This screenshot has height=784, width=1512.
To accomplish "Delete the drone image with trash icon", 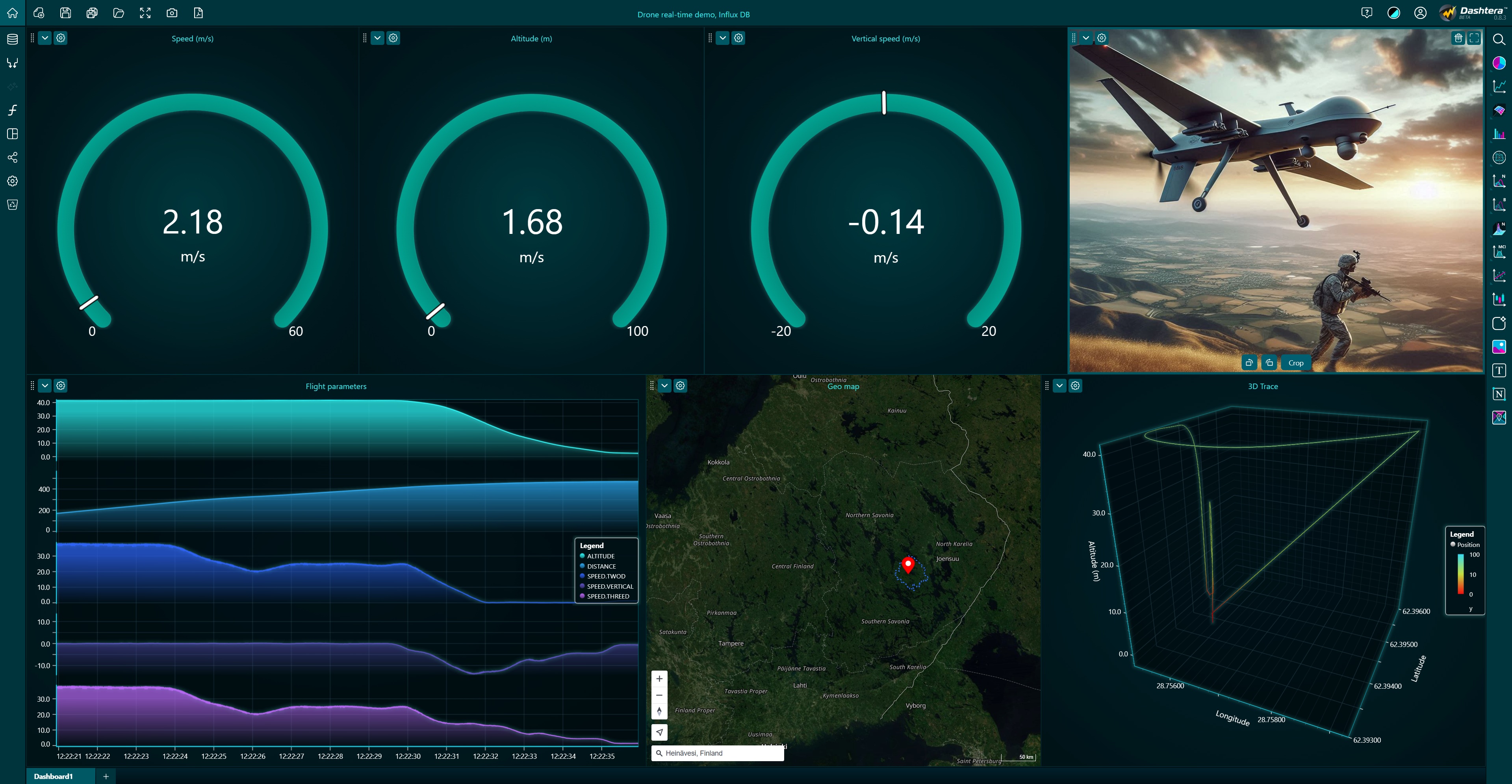I will [x=1458, y=38].
